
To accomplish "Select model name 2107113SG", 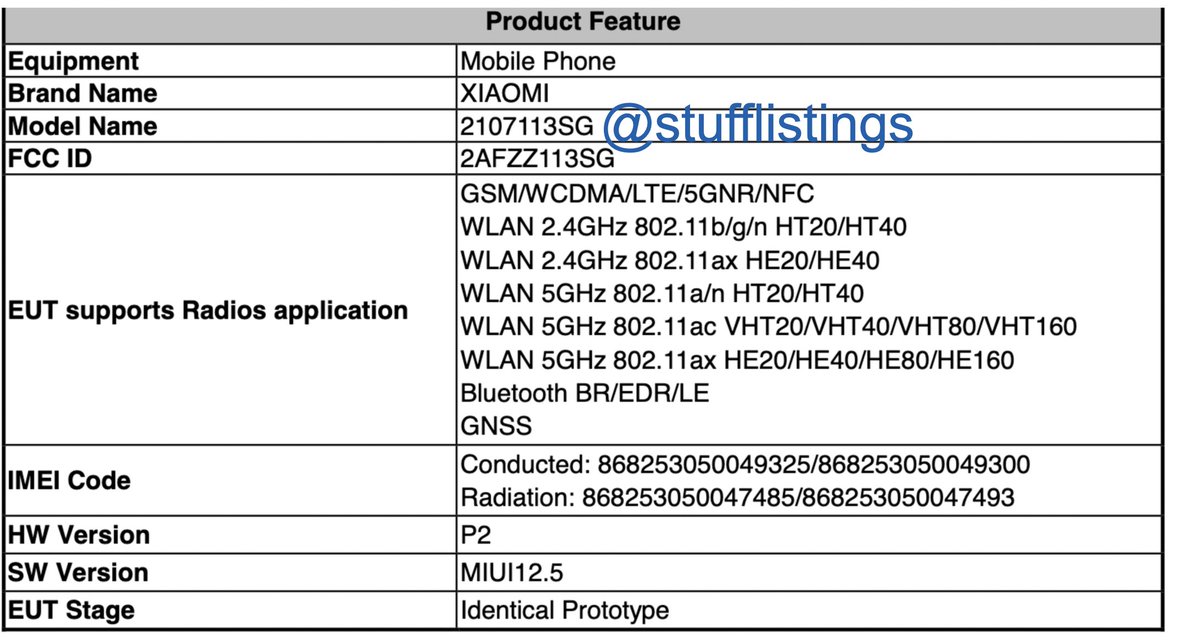I will [527, 127].
